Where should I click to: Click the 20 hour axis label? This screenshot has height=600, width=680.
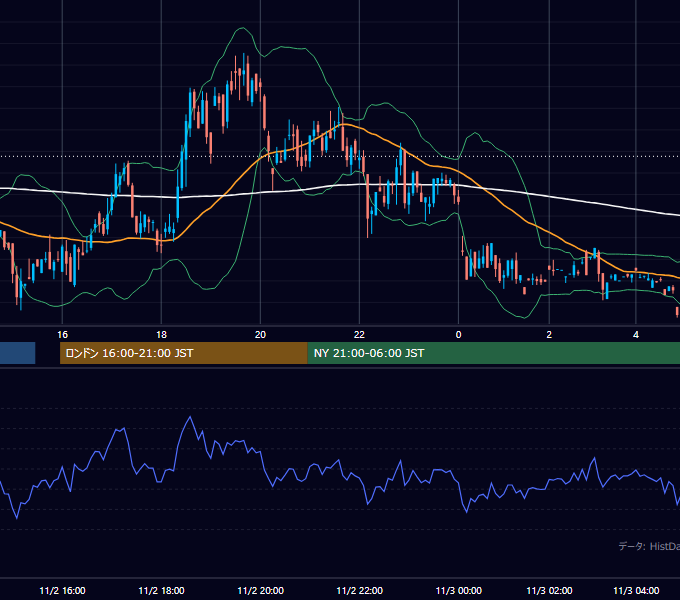[x=260, y=335]
